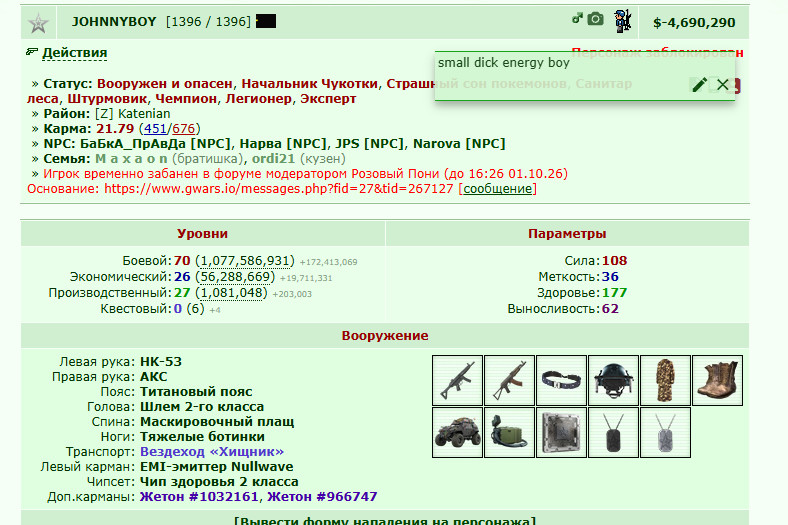The image size is (788, 525).
Task: Click the account balance $-4,690,290
Action: 694,23
